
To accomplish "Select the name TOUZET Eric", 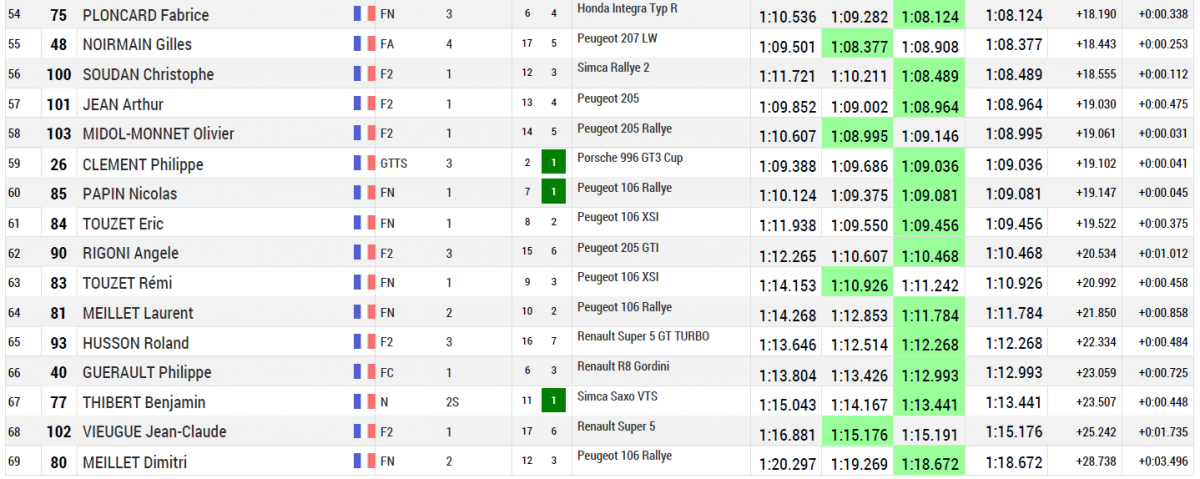I will pyautogui.click(x=122, y=224).
